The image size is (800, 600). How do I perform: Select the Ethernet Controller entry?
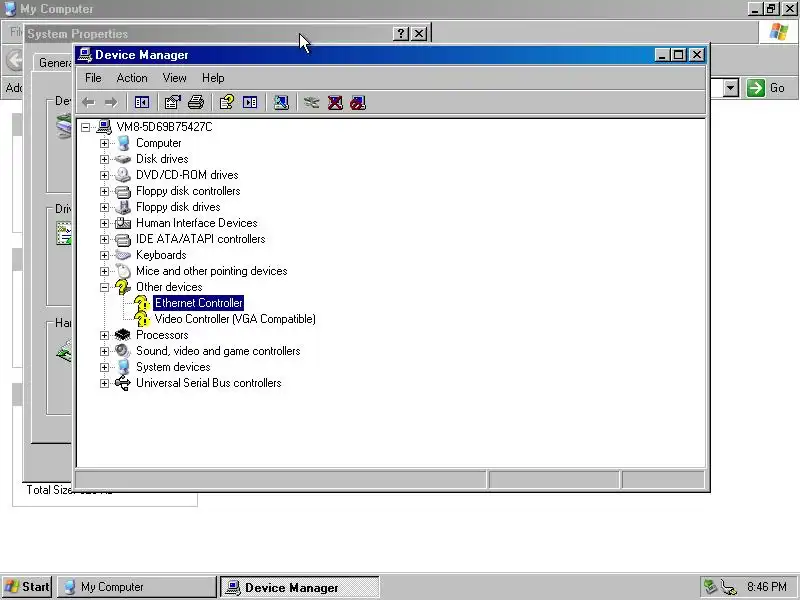[198, 303]
